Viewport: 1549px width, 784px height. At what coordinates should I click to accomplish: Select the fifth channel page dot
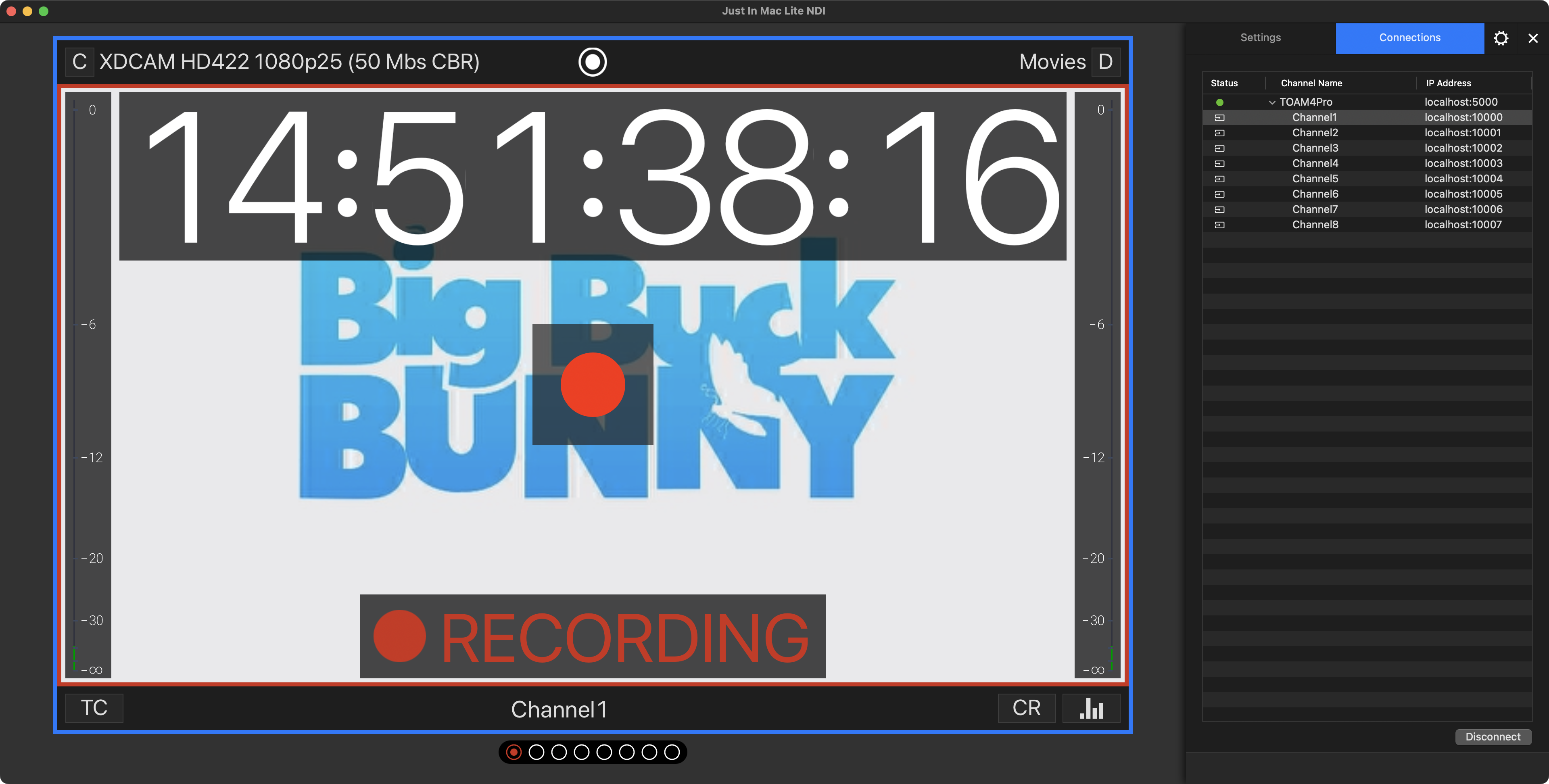click(604, 752)
